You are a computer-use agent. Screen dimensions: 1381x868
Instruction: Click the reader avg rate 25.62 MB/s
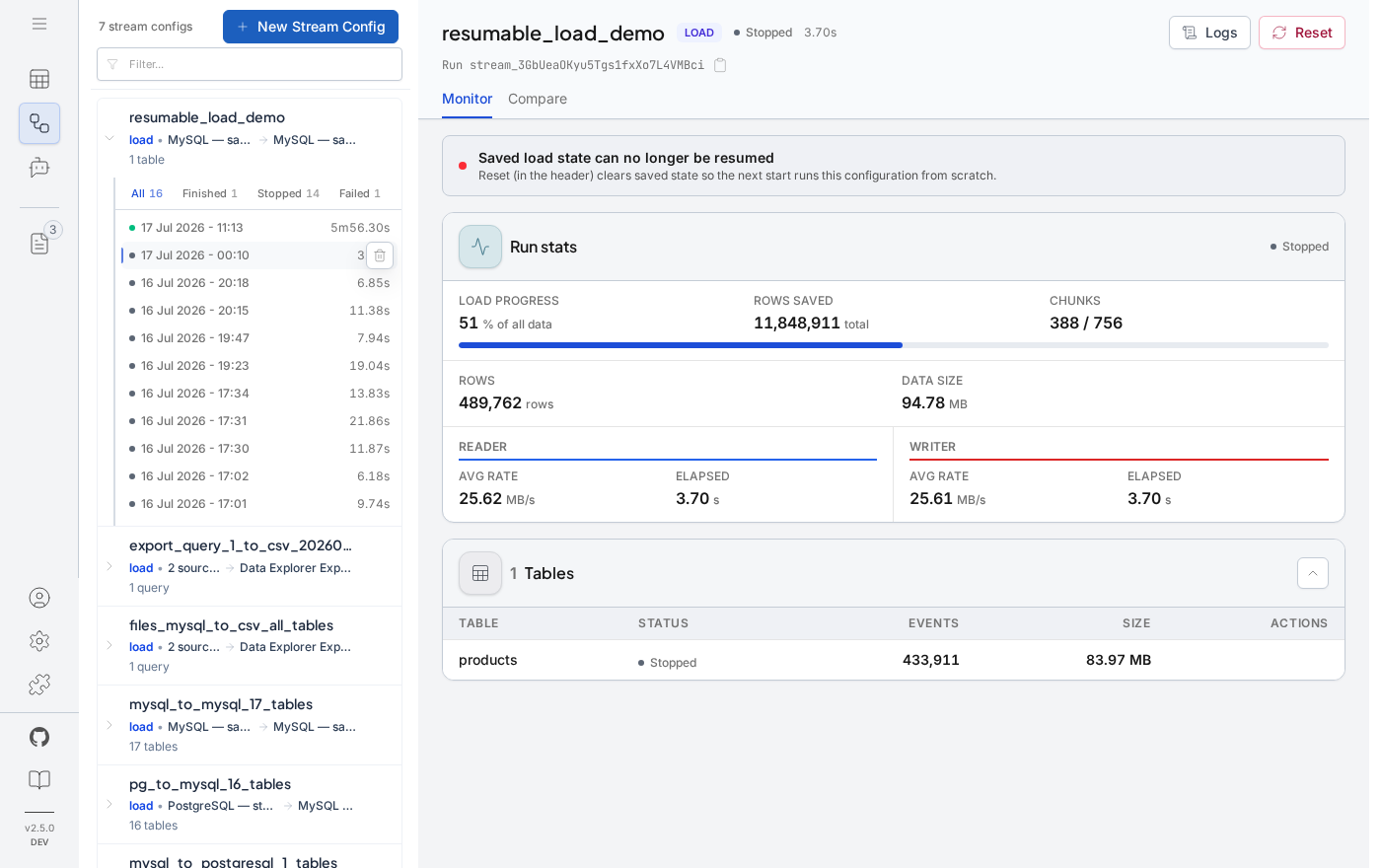coord(497,499)
